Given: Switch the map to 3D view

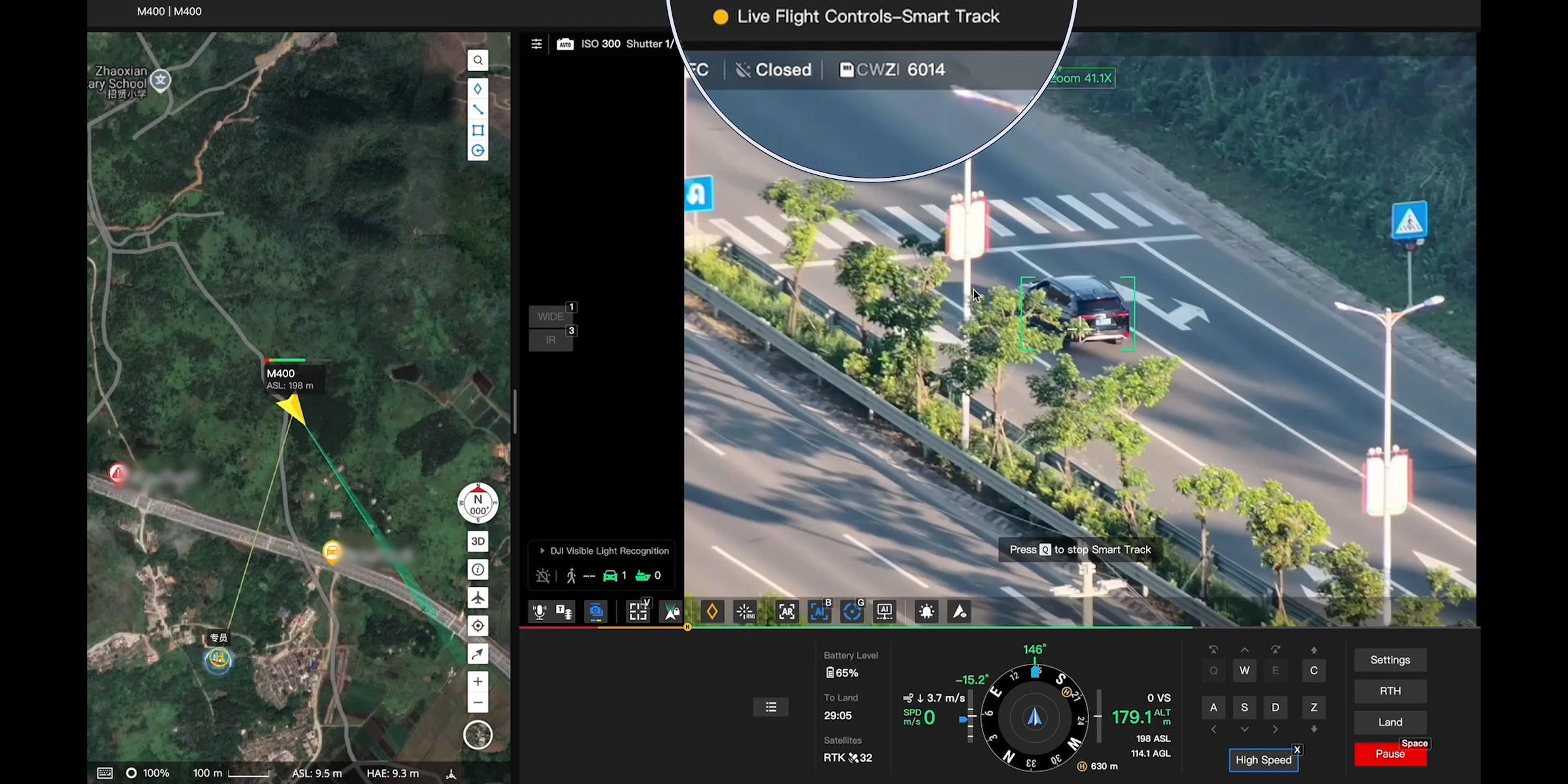Looking at the screenshot, I should (x=478, y=541).
